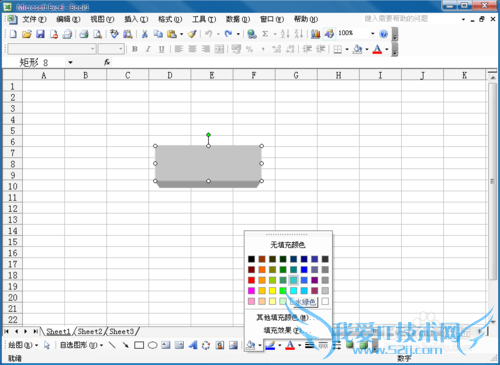Open the 编辑 (Edit) menu
The height and width of the screenshot is (365, 500).
pos(68,19)
